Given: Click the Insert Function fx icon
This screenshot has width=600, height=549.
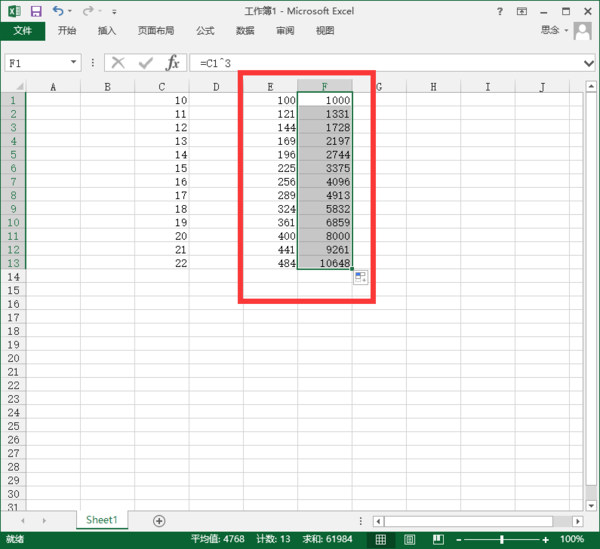Looking at the screenshot, I should pos(172,62).
